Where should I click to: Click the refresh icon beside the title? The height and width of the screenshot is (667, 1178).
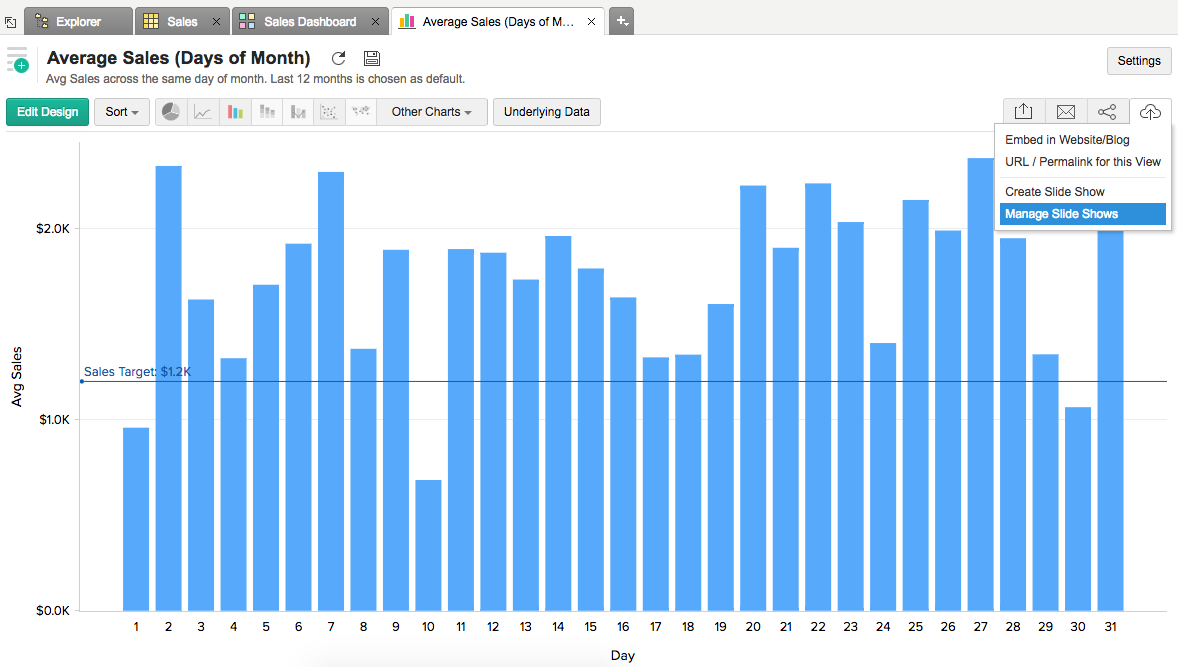[339, 59]
